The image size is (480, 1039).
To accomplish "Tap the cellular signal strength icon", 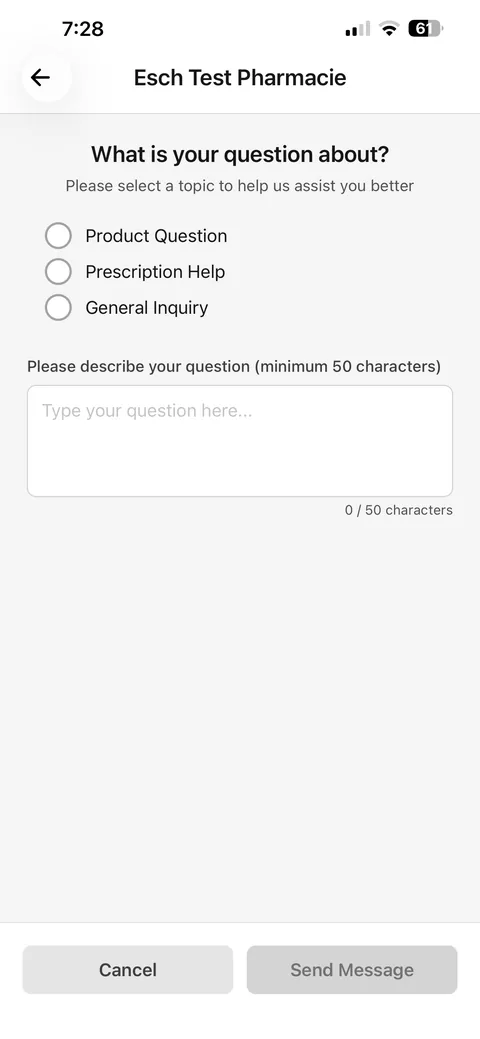I will click(x=358, y=28).
